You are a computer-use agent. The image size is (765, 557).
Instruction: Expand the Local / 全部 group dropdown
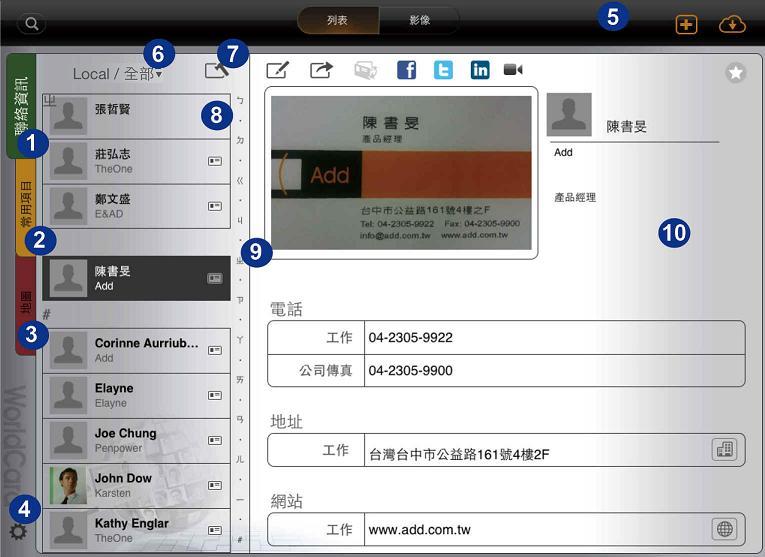click(118, 74)
